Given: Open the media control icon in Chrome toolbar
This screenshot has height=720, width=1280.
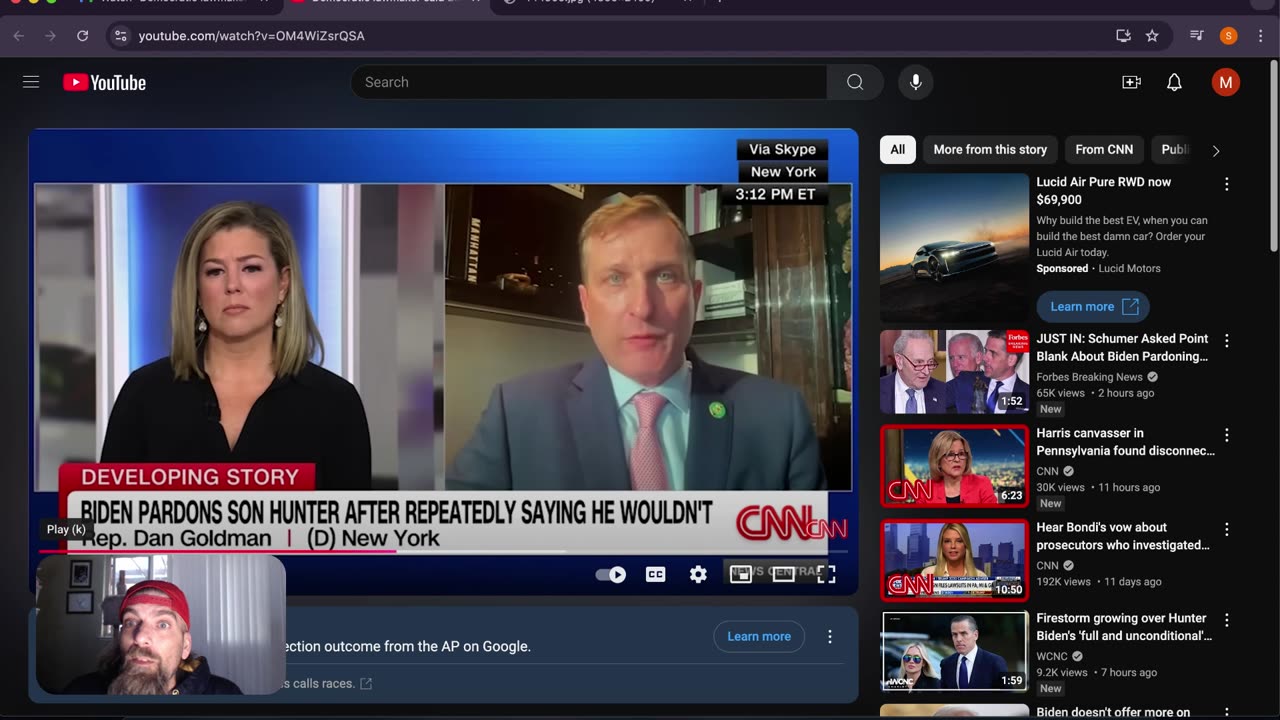Looking at the screenshot, I should [1196, 36].
